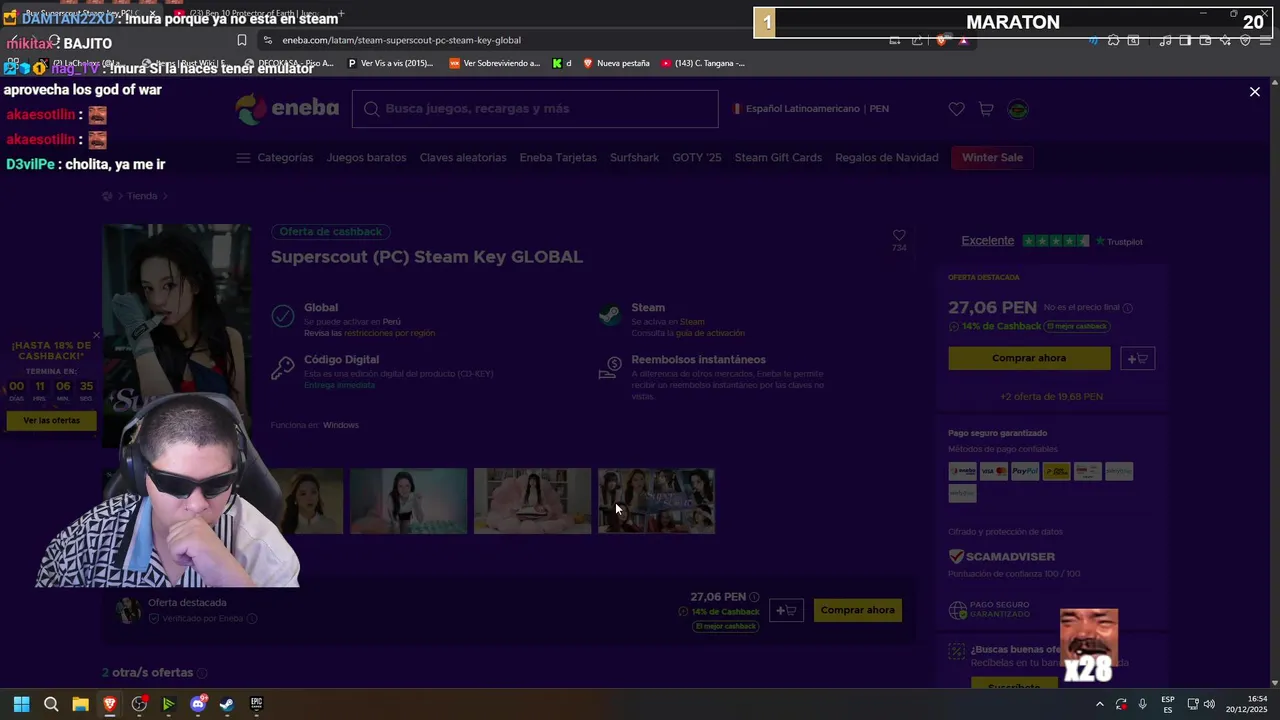Open the Regalos de Navidad menu item
Viewport: 1280px width, 720px height.
click(887, 158)
